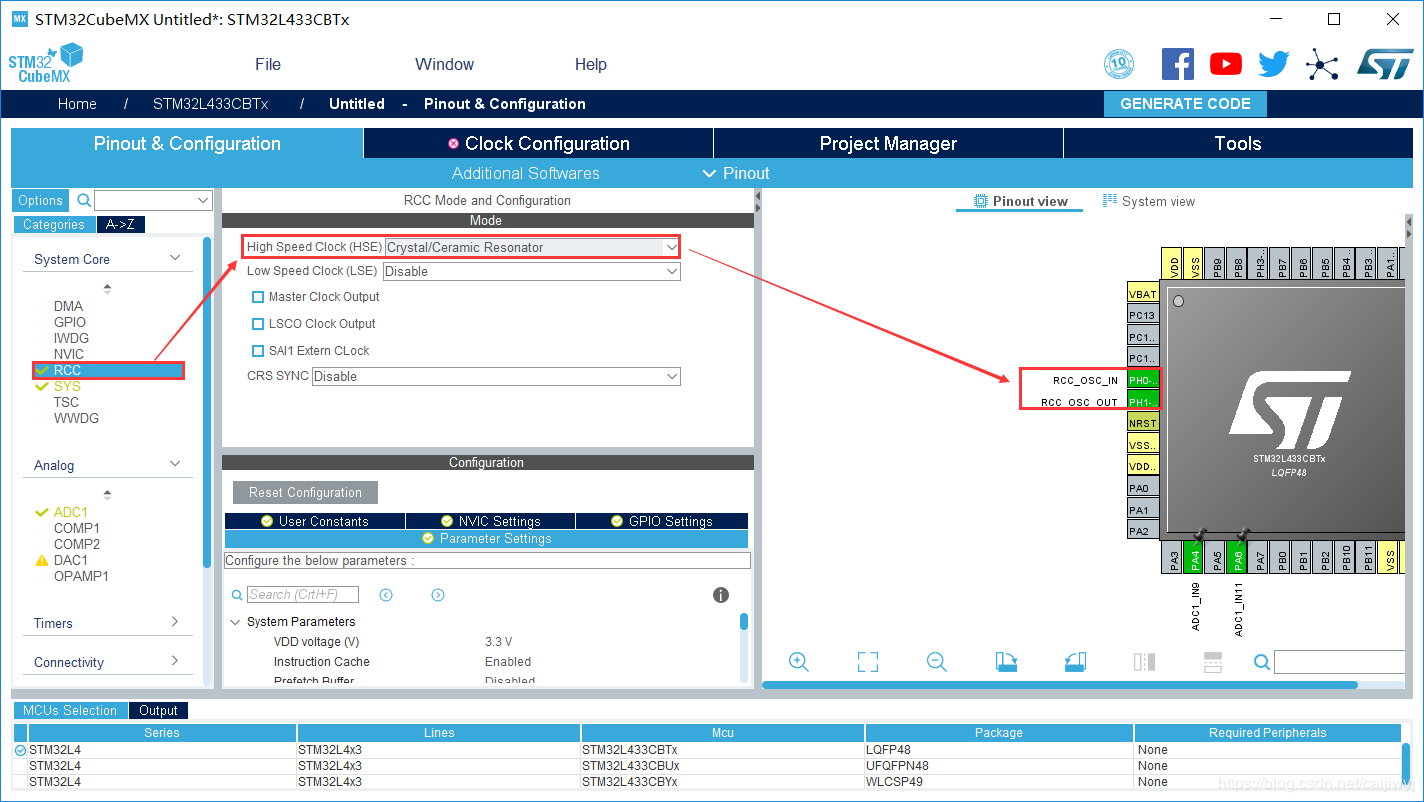1424x802 pixels.
Task: Click the GENERATE CODE button
Action: pos(1185,104)
